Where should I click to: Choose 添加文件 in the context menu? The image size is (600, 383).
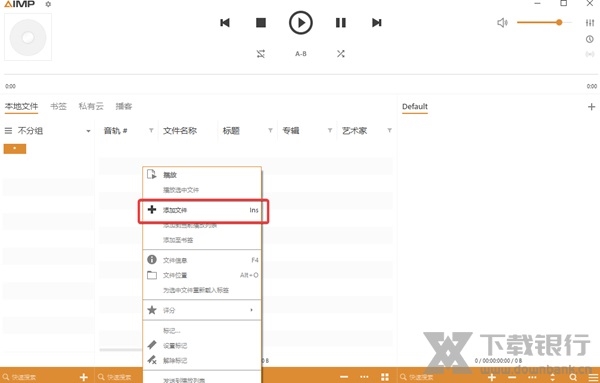(x=202, y=210)
